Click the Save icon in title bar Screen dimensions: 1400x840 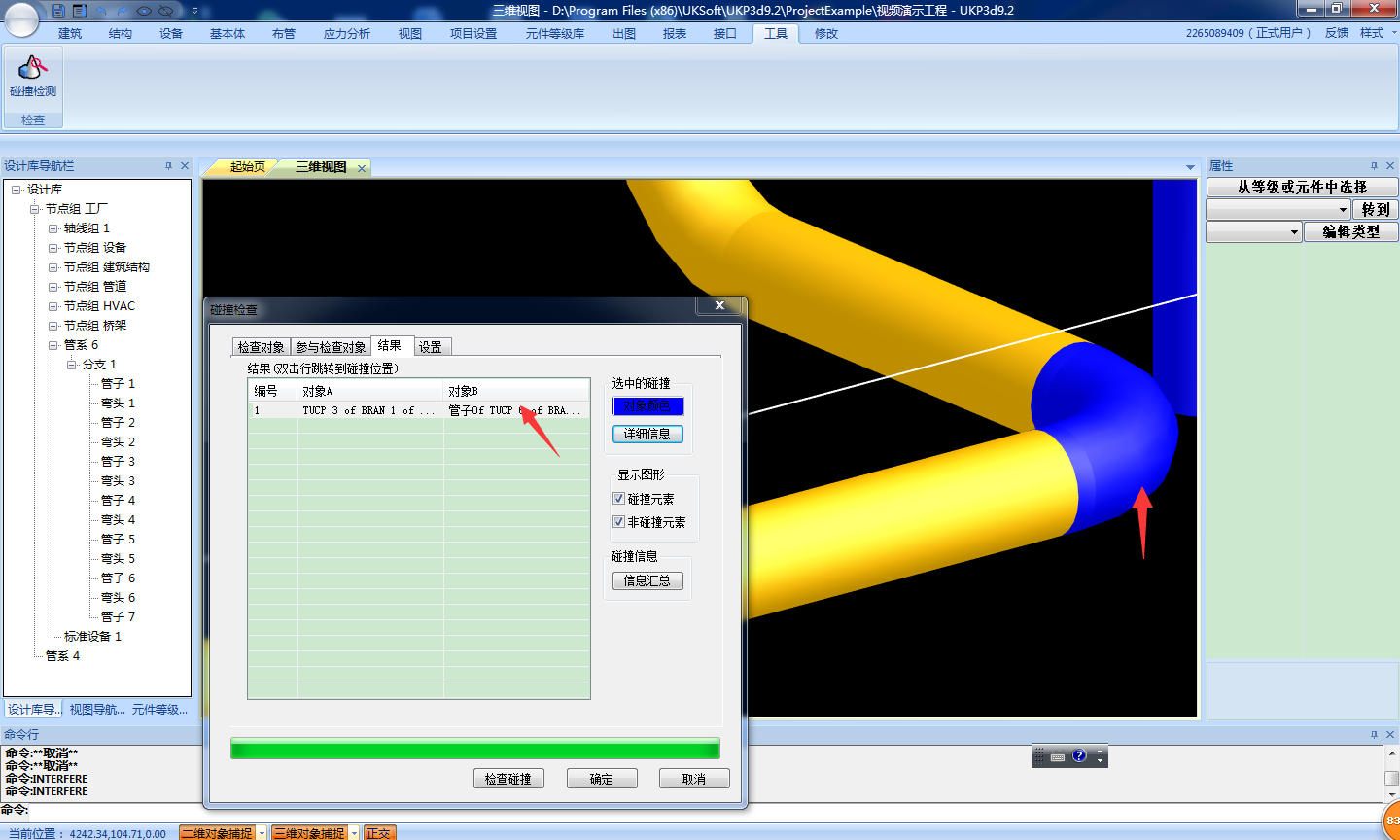[58, 11]
